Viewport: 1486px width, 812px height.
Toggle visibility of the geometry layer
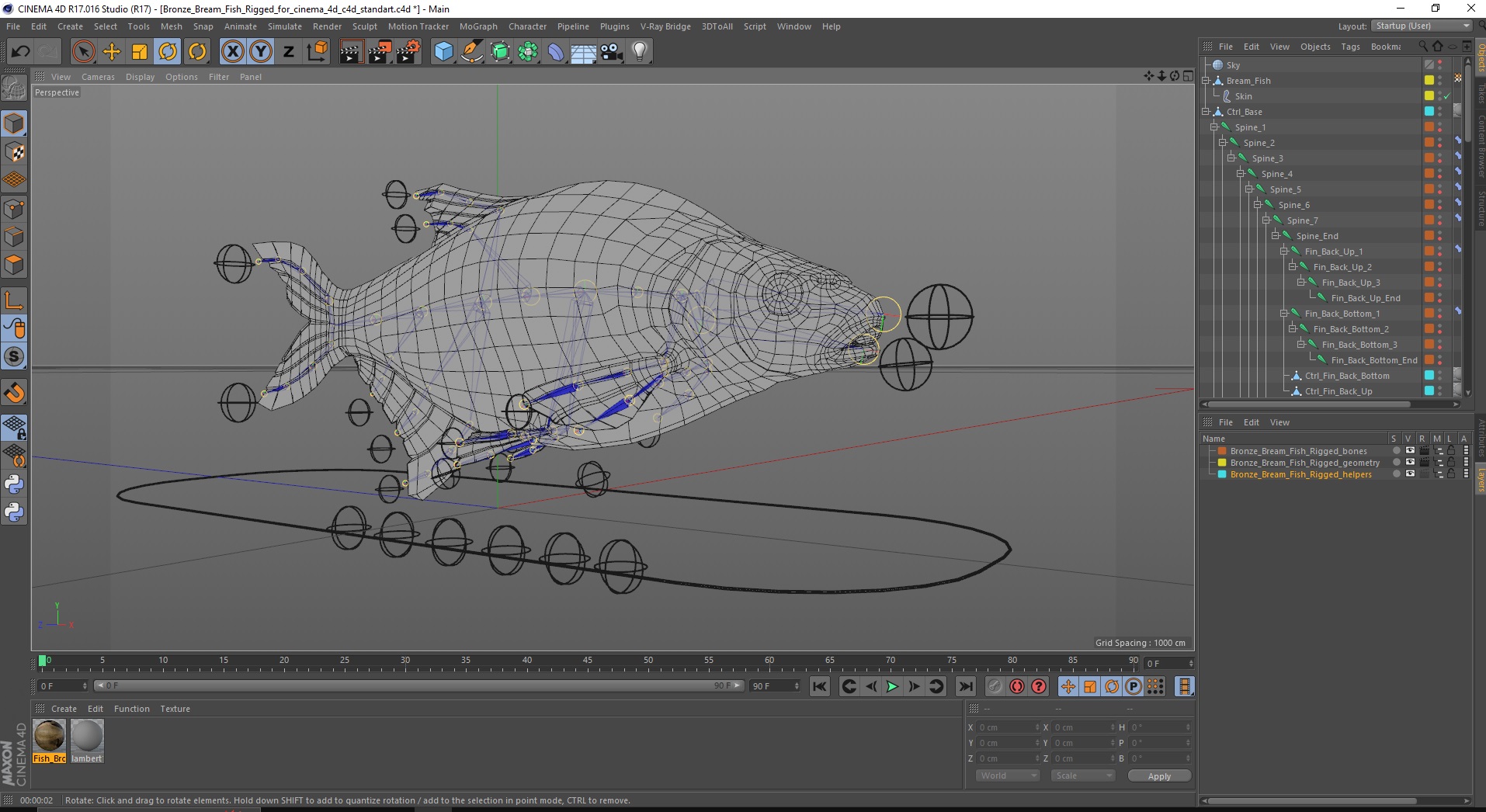pyautogui.click(x=1410, y=463)
